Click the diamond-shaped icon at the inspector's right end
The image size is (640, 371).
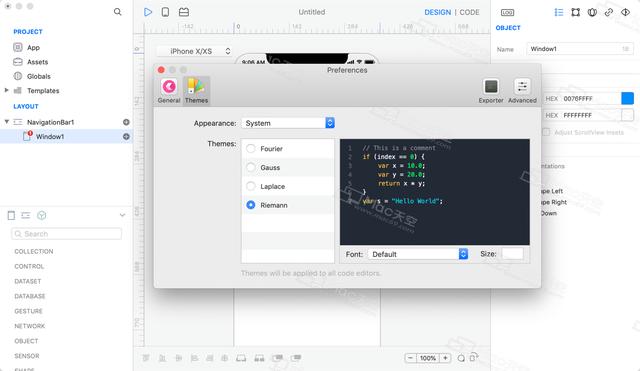(625, 12)
